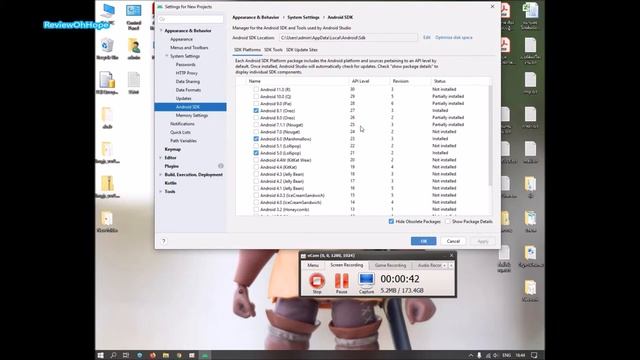Open HTTP Proxy settings page

click(x=187, y=73)
